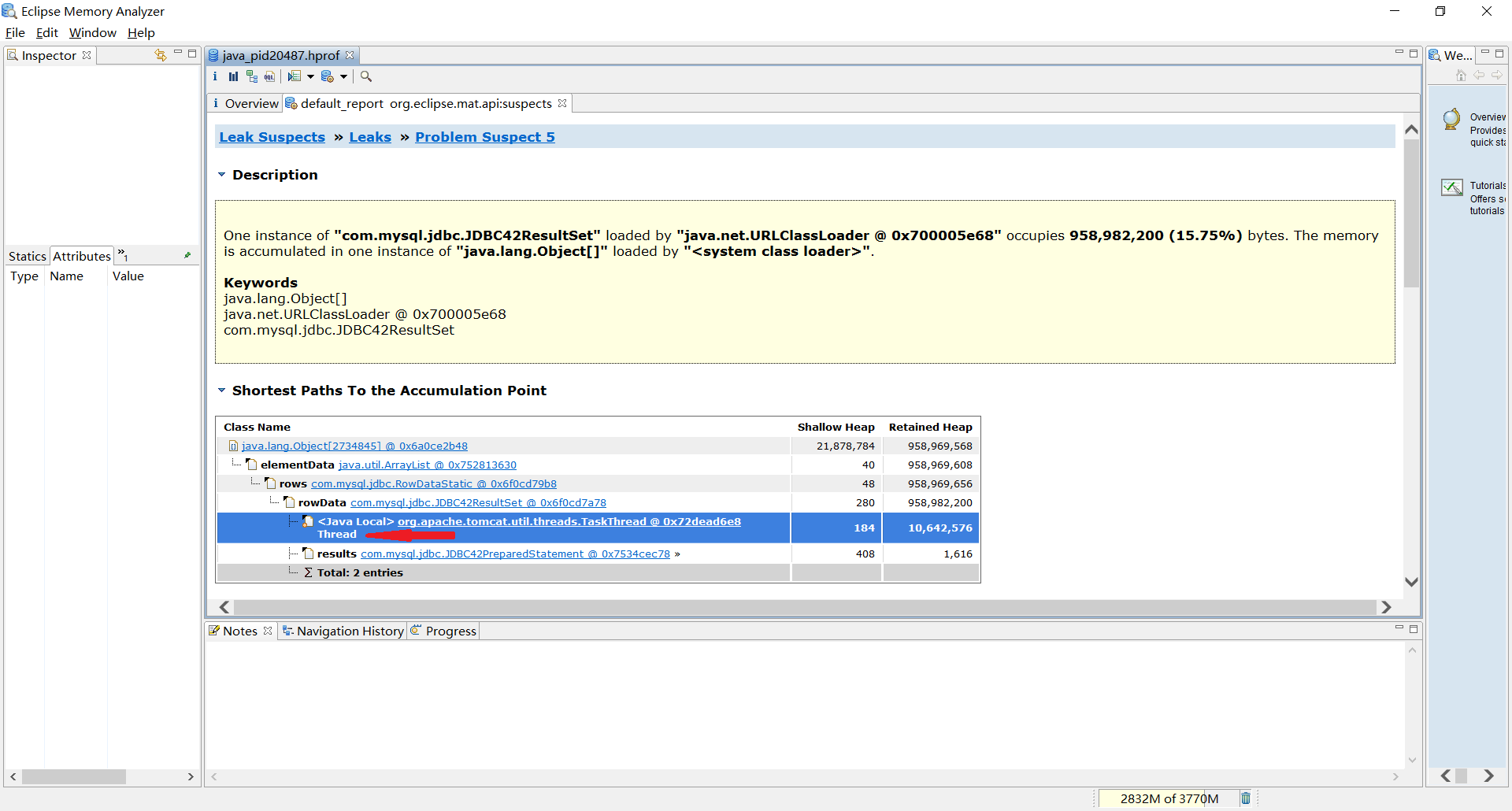The image size is (1512, 811).
Task: Close the Notes tab
Action: pos(268,631)
